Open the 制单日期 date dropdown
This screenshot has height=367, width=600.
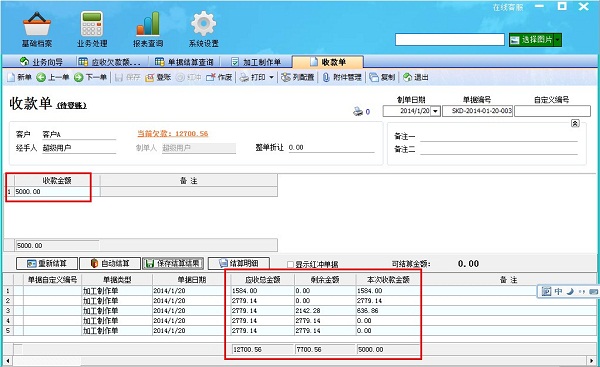click(x=435, y=111)
